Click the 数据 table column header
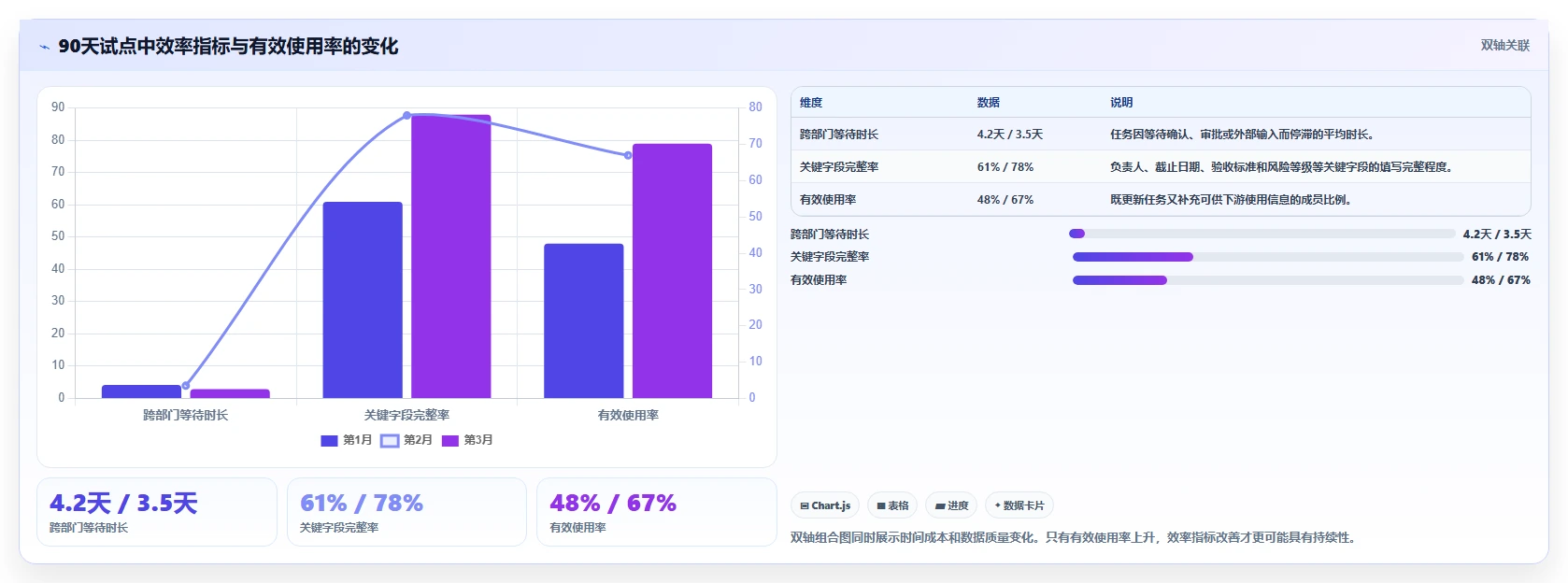 (x=989, y=103)
